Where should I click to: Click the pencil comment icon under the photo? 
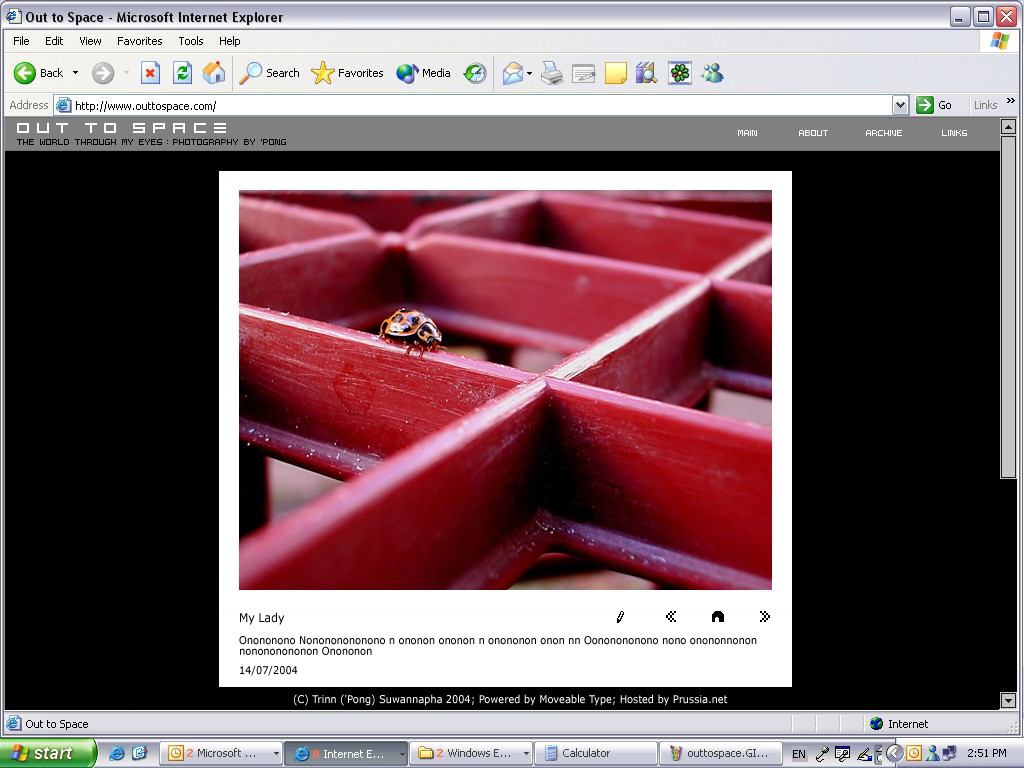coord(620,617)
